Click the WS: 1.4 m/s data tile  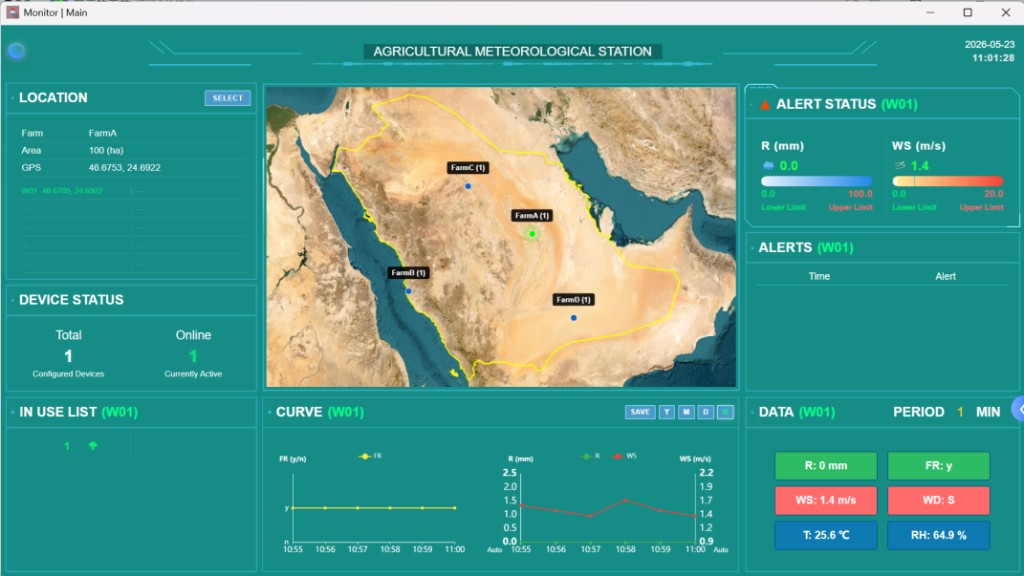(825, 500)
